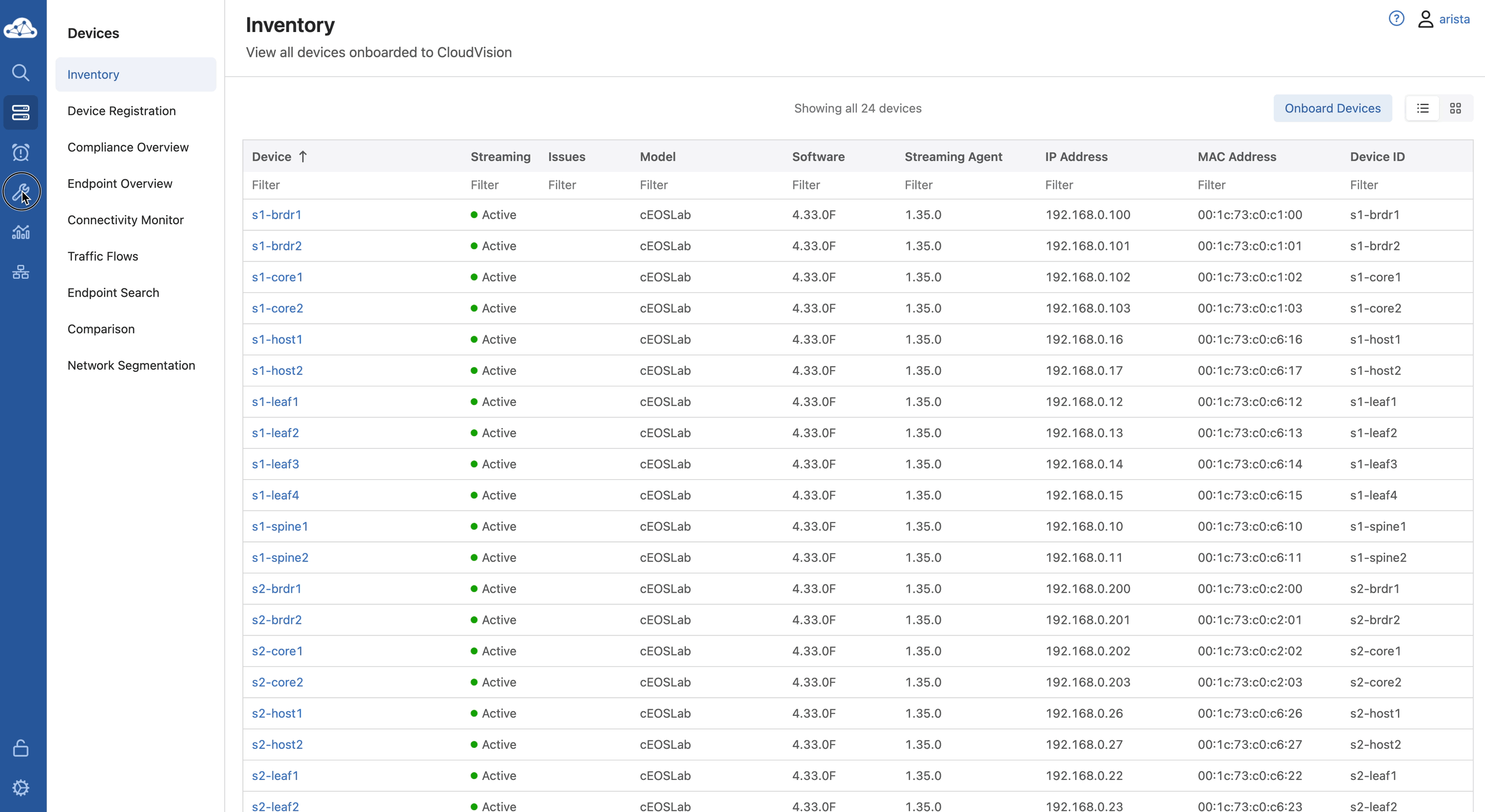
Task: Click the CloudVision cloud logo icon
Action: click(21, 28)
